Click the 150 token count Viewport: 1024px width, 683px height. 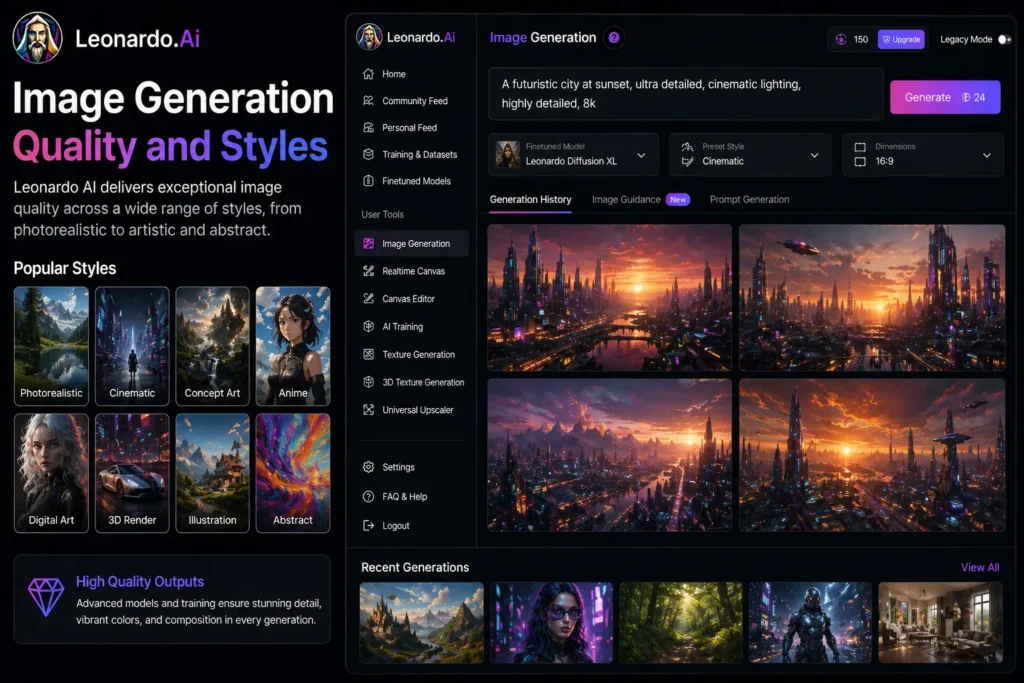click(x=861, y=39)
